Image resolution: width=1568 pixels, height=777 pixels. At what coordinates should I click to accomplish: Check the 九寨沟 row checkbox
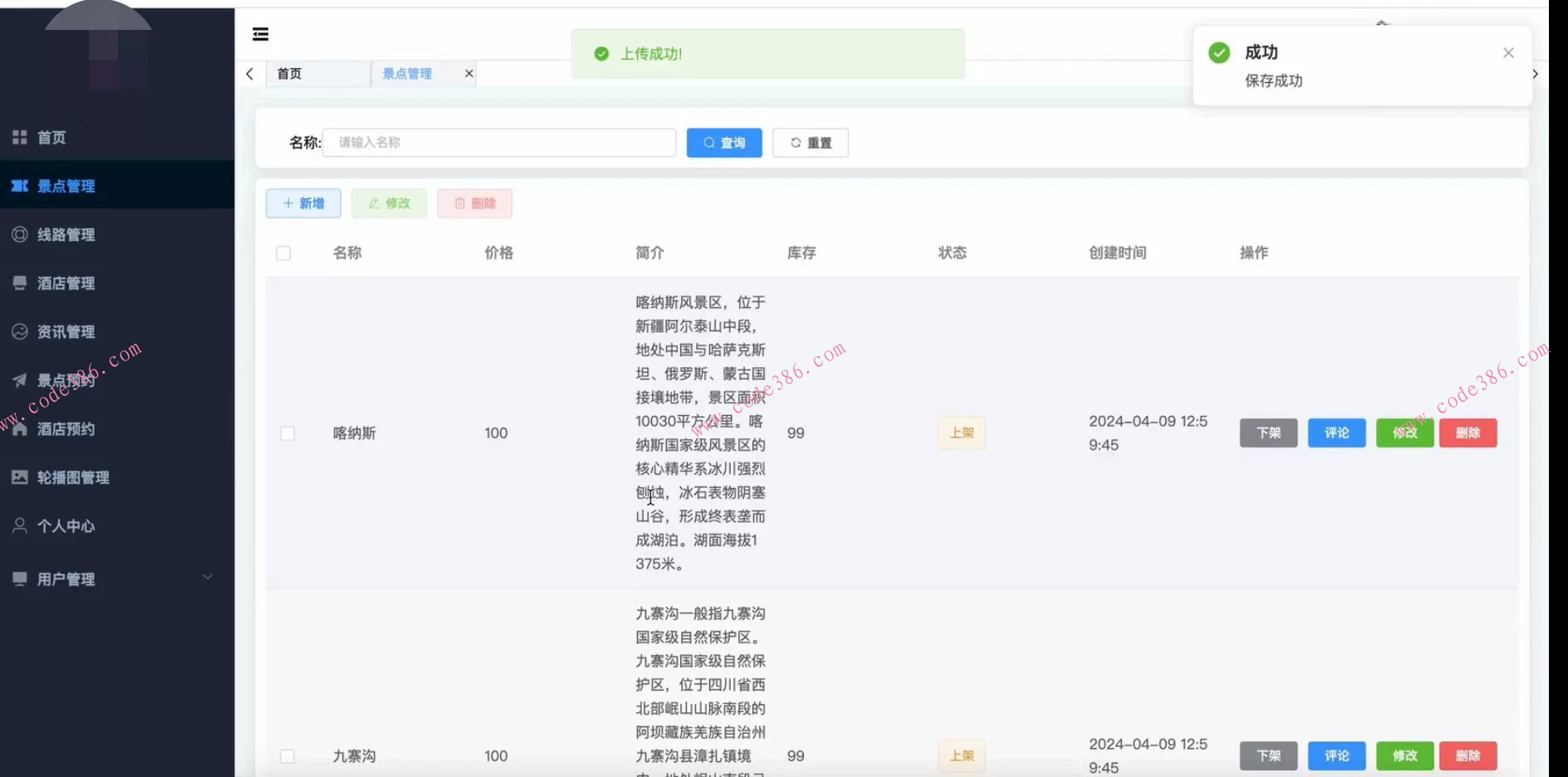pyautogui.click(x=287, y=756)
